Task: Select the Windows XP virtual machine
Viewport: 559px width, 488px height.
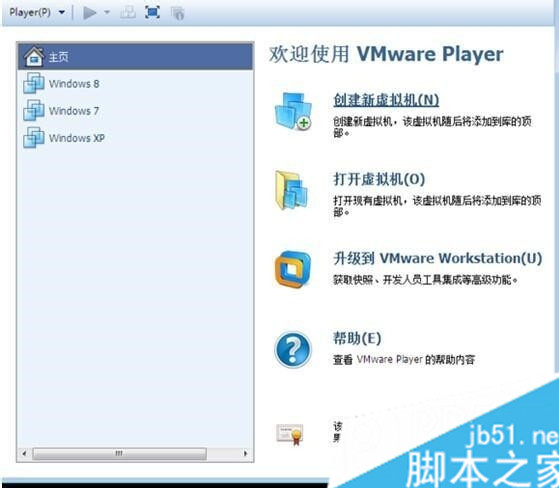Action: pos(135,138)
